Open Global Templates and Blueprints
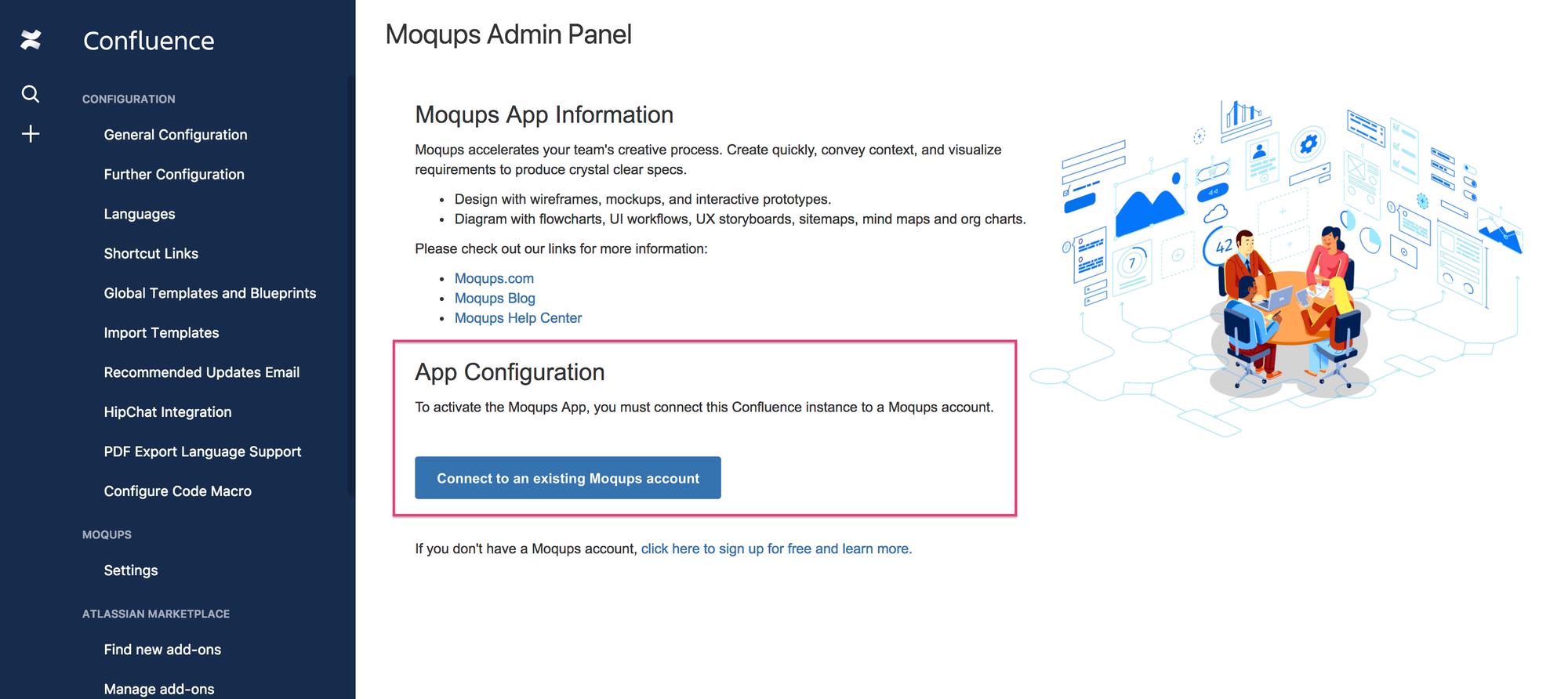The image size is (1568, 699). coord(209,293)
